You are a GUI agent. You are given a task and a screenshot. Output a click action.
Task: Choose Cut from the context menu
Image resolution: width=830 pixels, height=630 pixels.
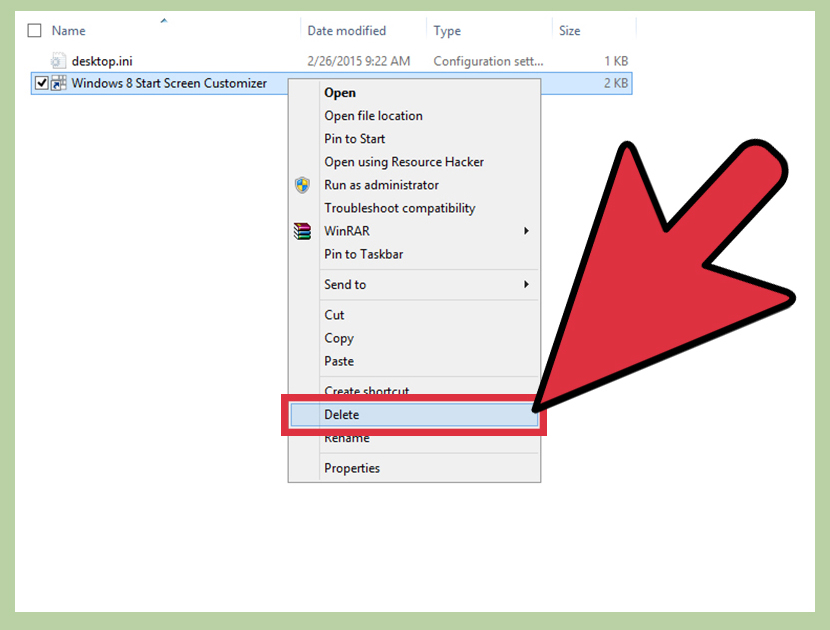[414, 315]
